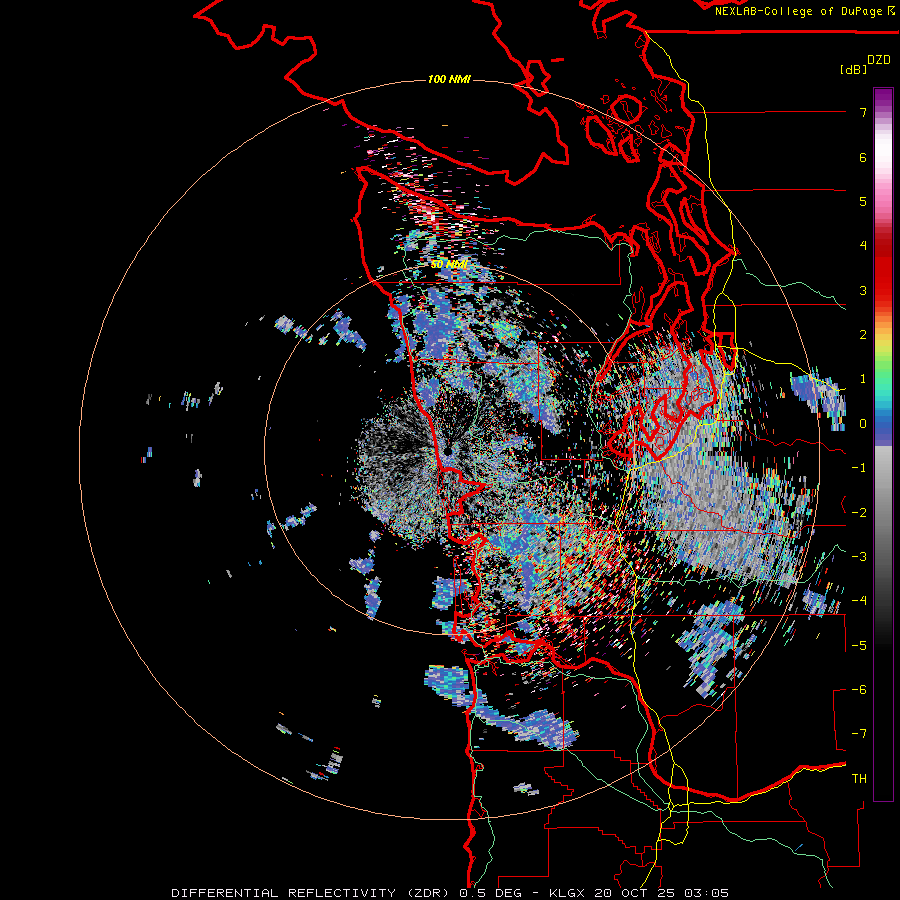Click the radar site center dot
Image resolution: width=900 pixels, height=900 pixels.
pos(448,452)
